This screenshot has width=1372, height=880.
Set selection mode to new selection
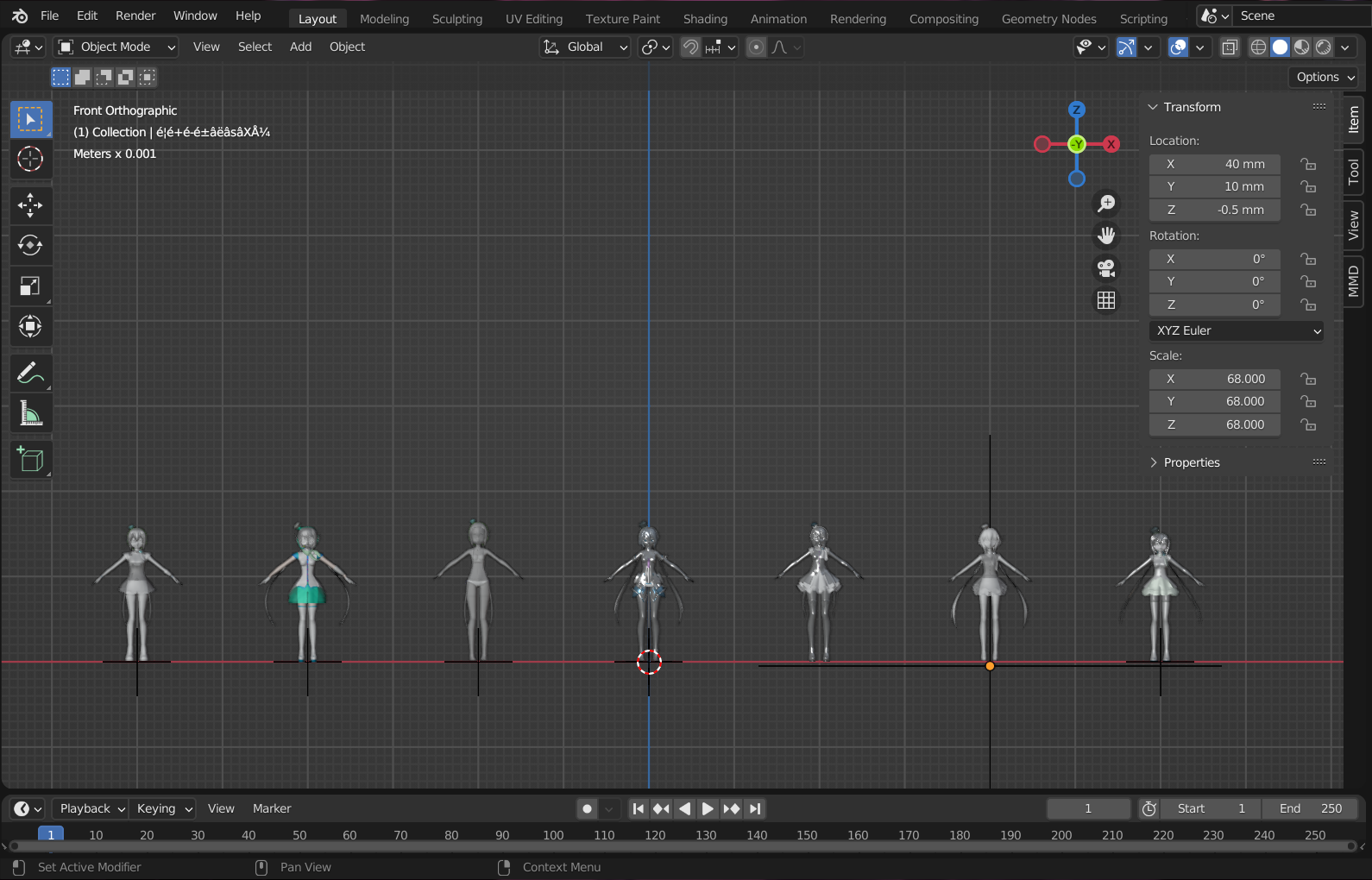click(x=60, y=78)
